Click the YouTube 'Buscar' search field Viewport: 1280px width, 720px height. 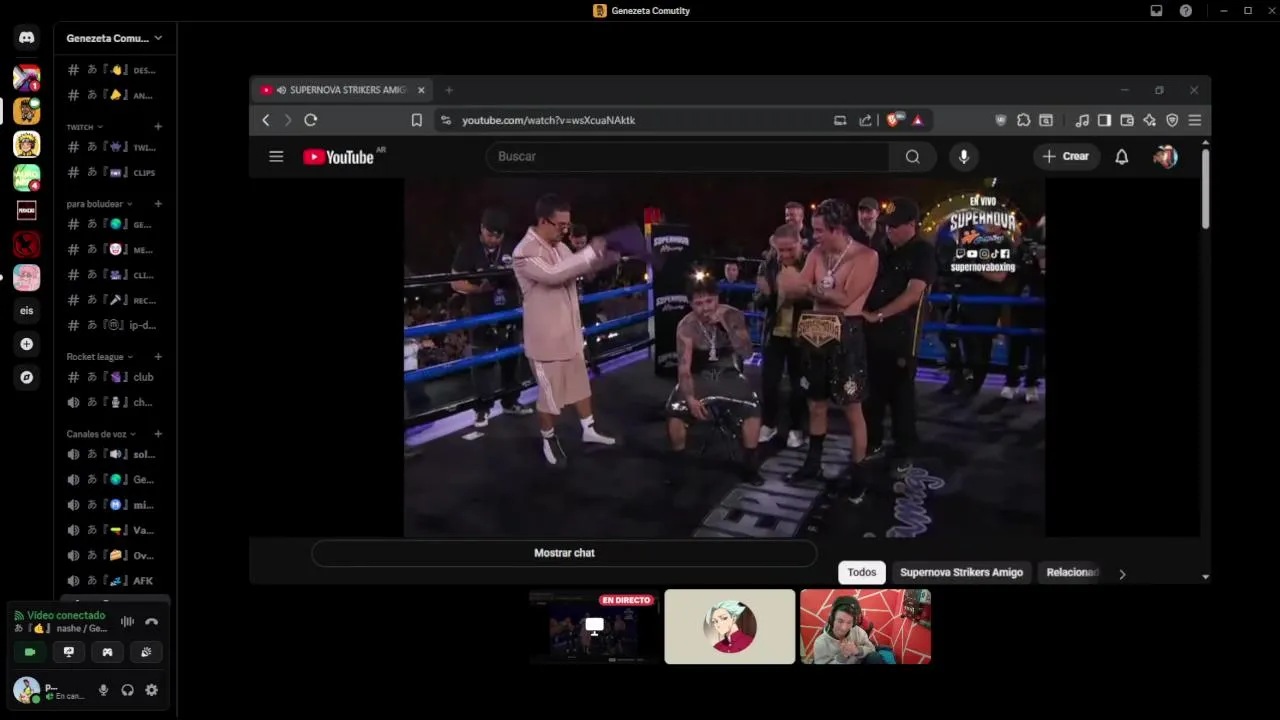(688, 156)
